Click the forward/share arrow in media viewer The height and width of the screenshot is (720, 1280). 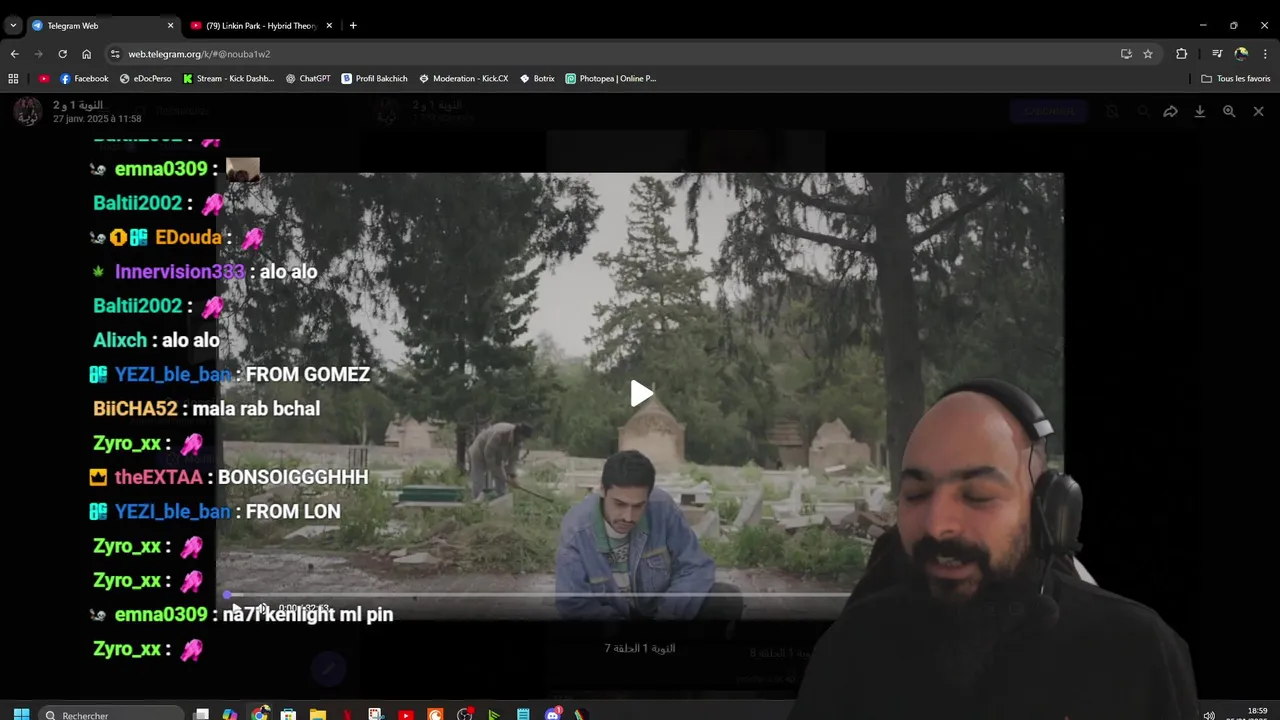click(1170, 111)
